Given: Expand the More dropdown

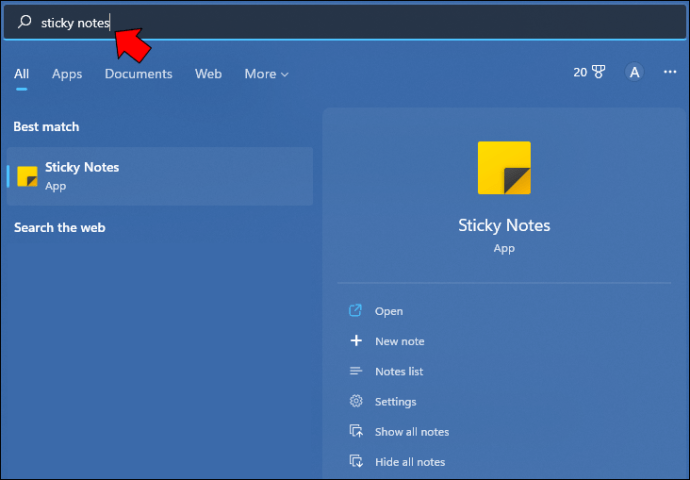Looking at the screenshot, I should tap(266, 74).
